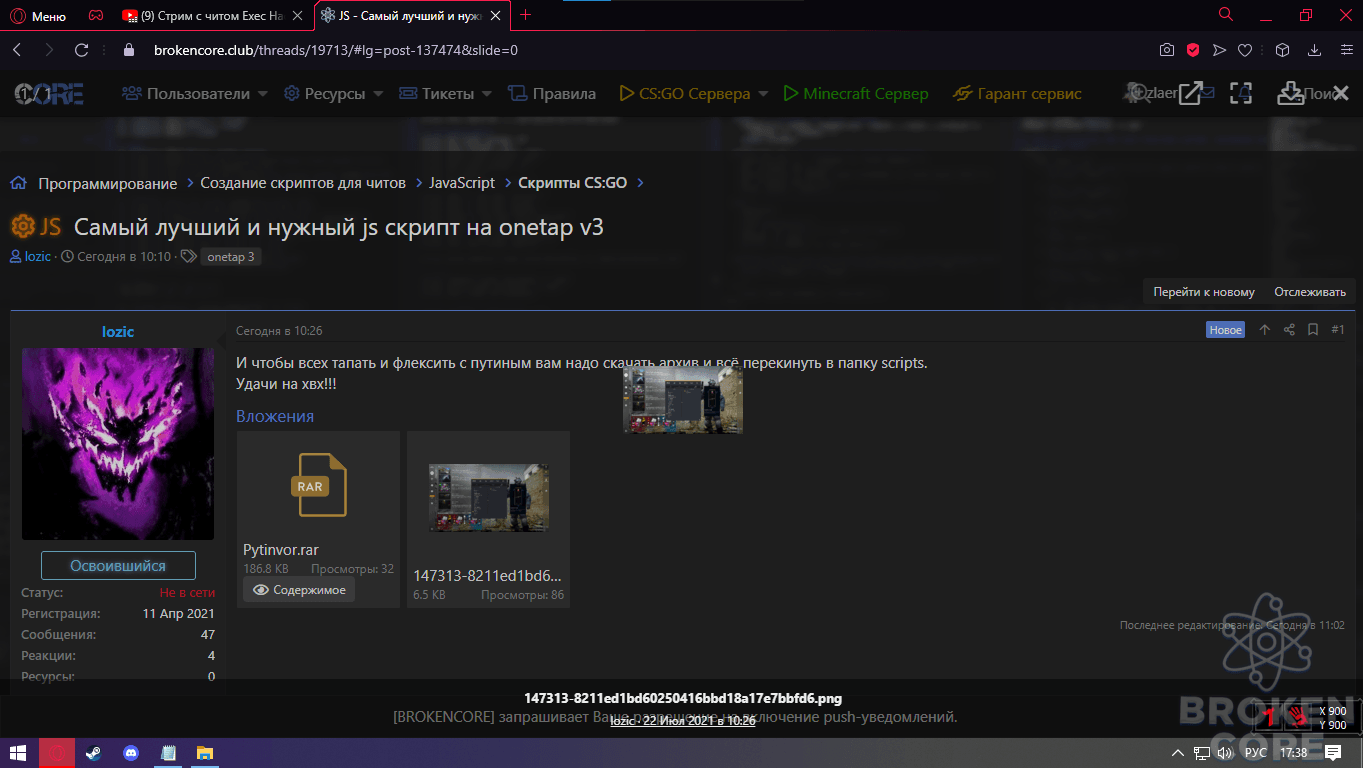The width and height of the screenshot is (1363, 768).
Task: Show contents of Pytinvor.rar with Содержимое
Action: click(x=299, y=590)
